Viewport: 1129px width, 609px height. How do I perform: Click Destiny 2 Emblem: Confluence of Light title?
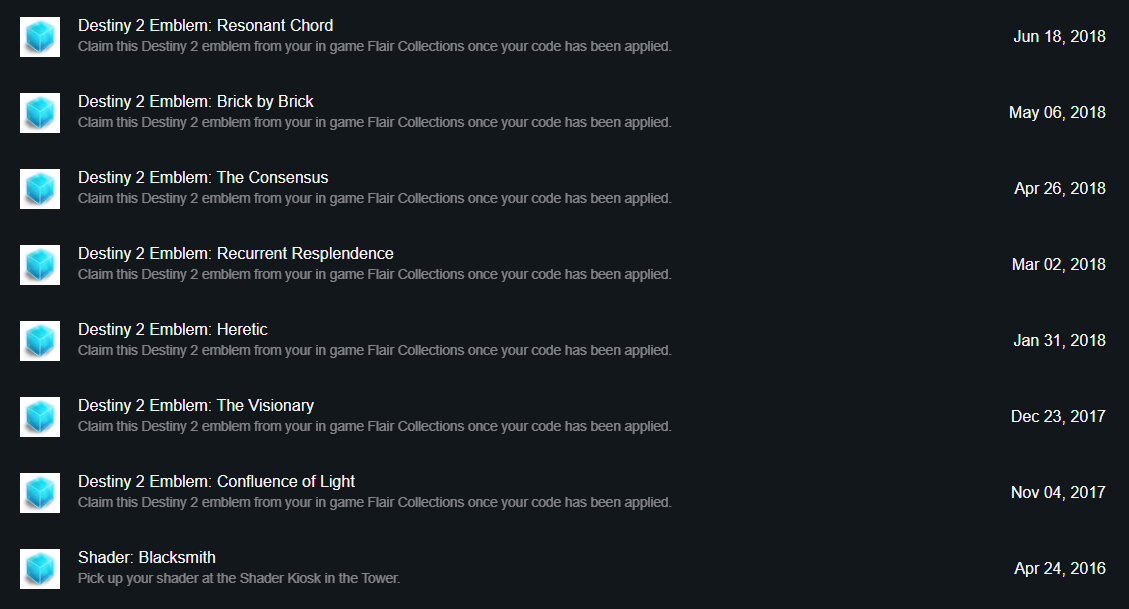pos(217,481)
